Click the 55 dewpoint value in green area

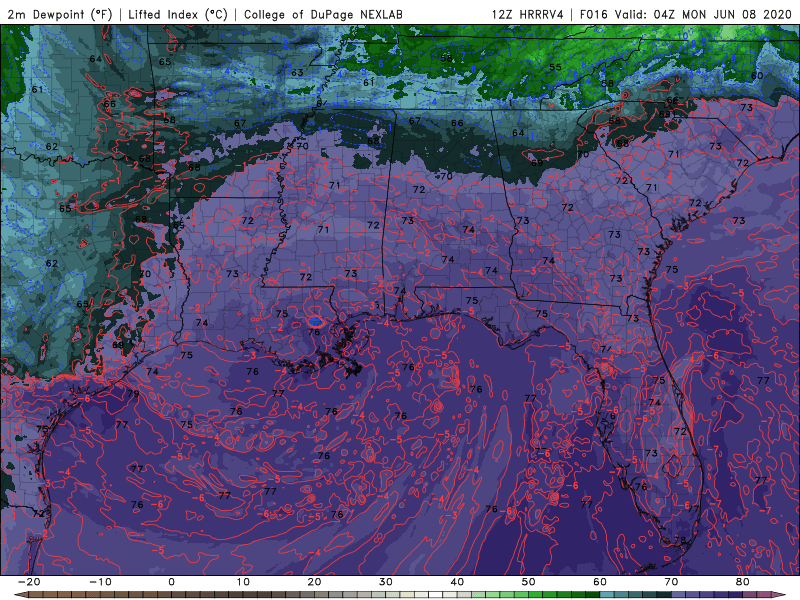tap(555, 67)
